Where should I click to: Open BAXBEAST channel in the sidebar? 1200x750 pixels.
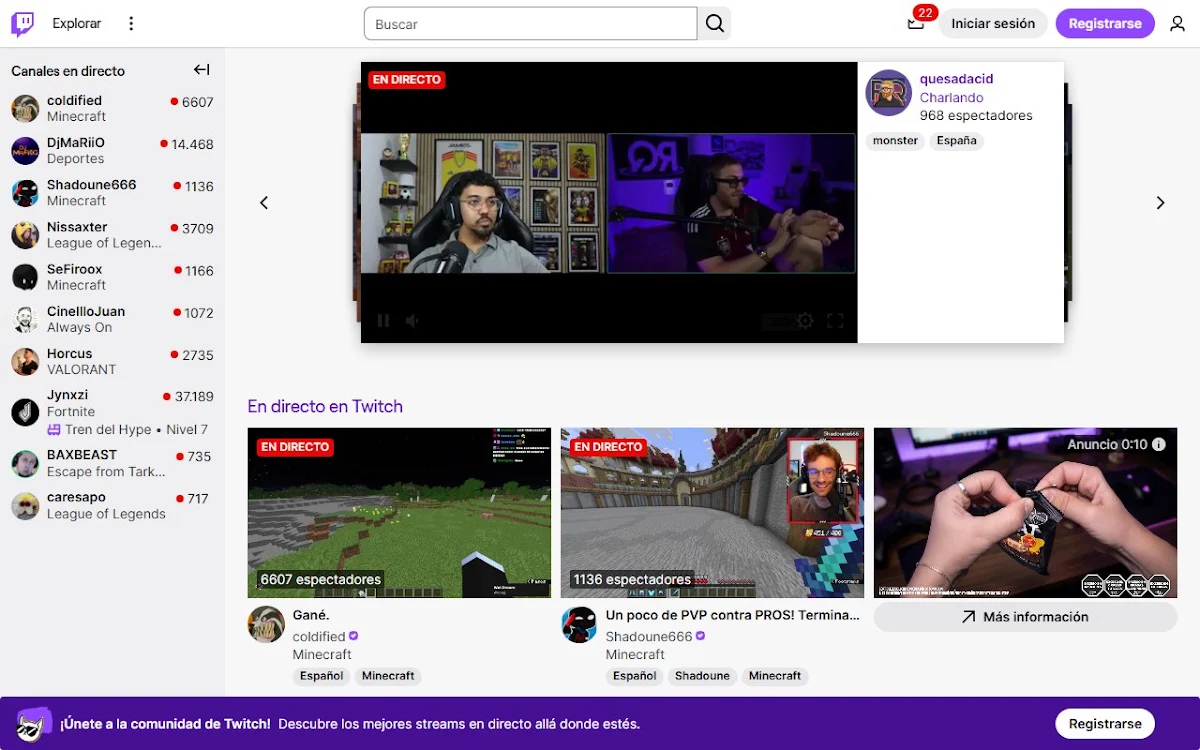(112, 463)
